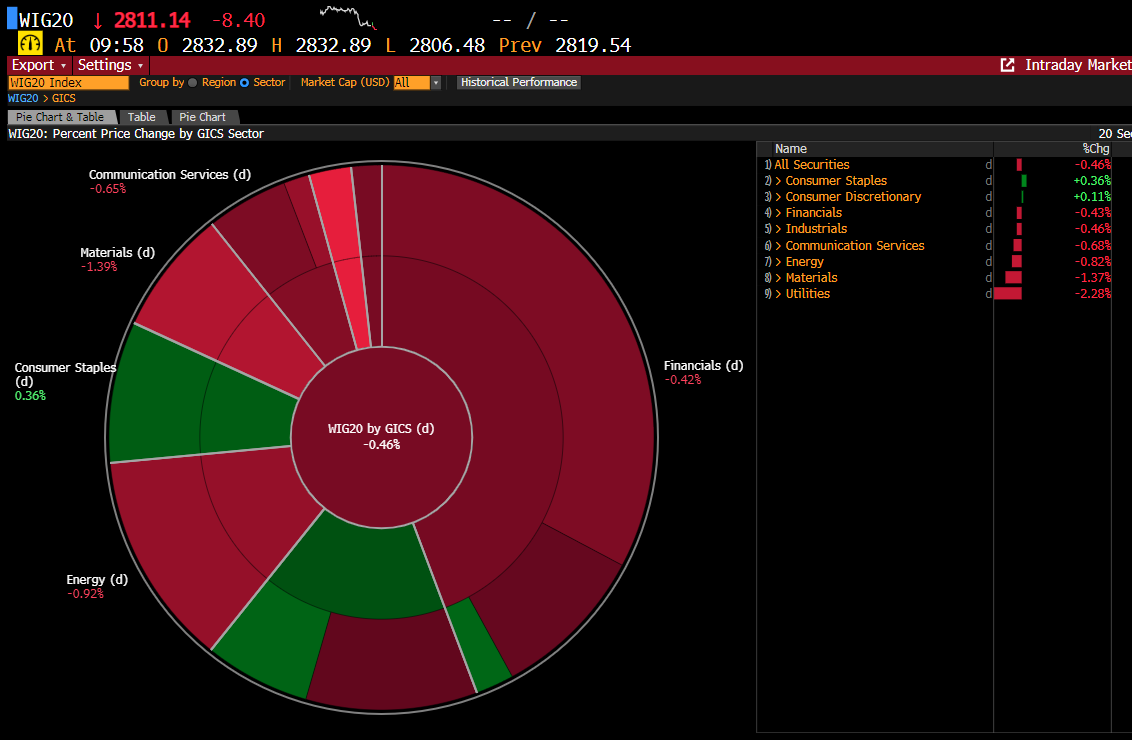Image resolution: width=1132 pixels, height=740 pixels.
Task: Click the %Chg column header
Action: click(1095, 149)
